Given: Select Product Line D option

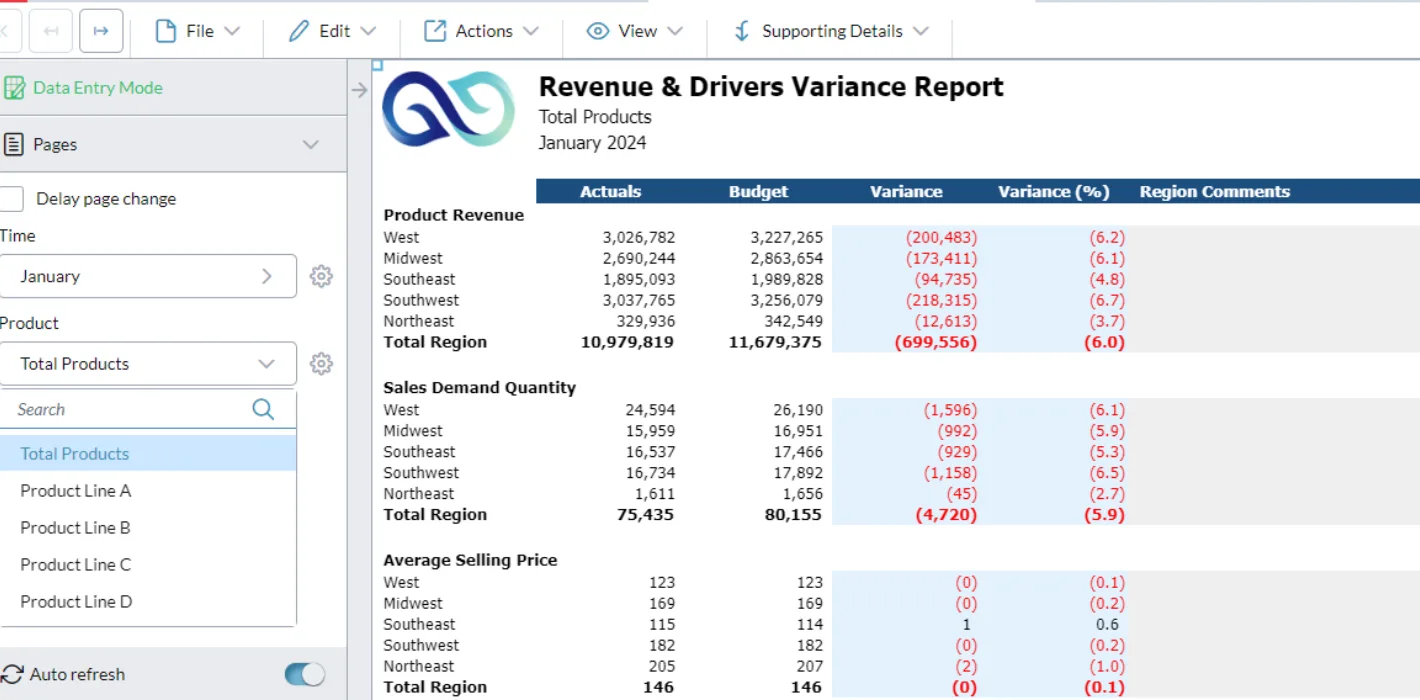Looking at the screenshot, I should tap(148, 602).
